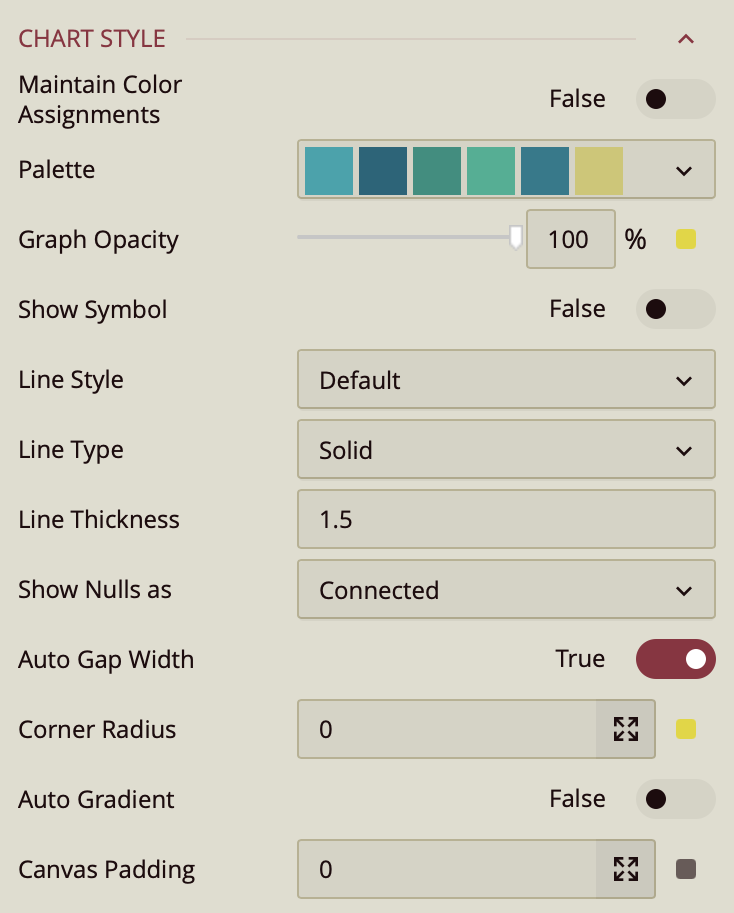This screenshot has width=734, height=913.
Task: Click yellow indicator next to Graph Opacity
Action: [x=686, y=239]
